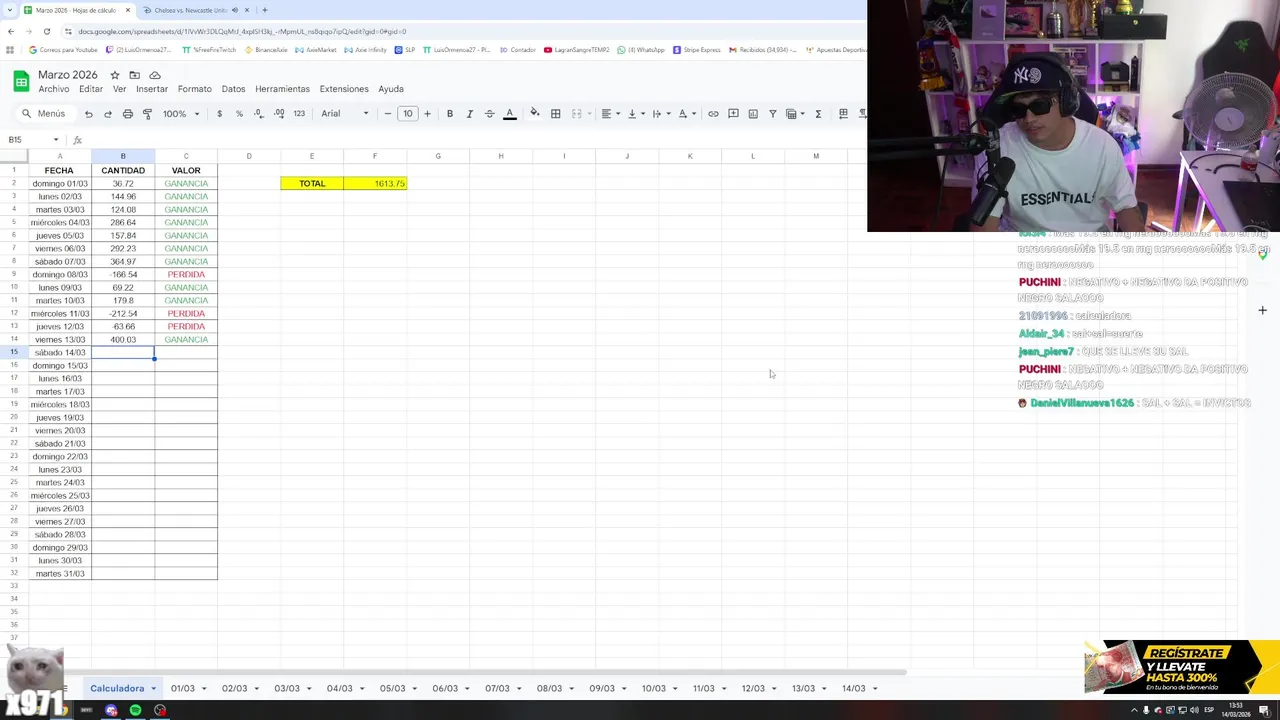Format as currency with dollar icon

tap(220, 114)
